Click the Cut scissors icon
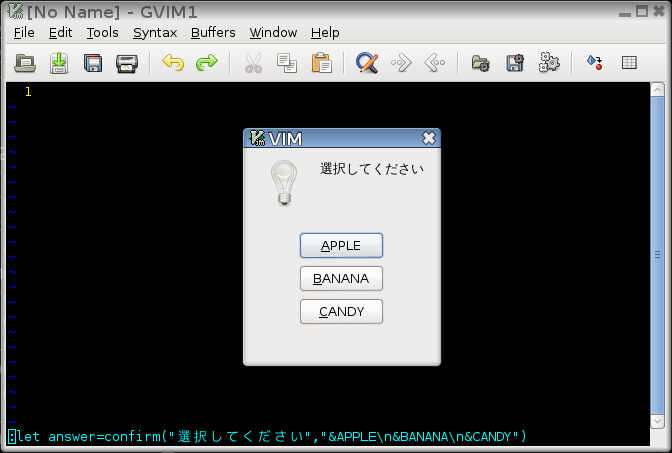 (253, 63)
